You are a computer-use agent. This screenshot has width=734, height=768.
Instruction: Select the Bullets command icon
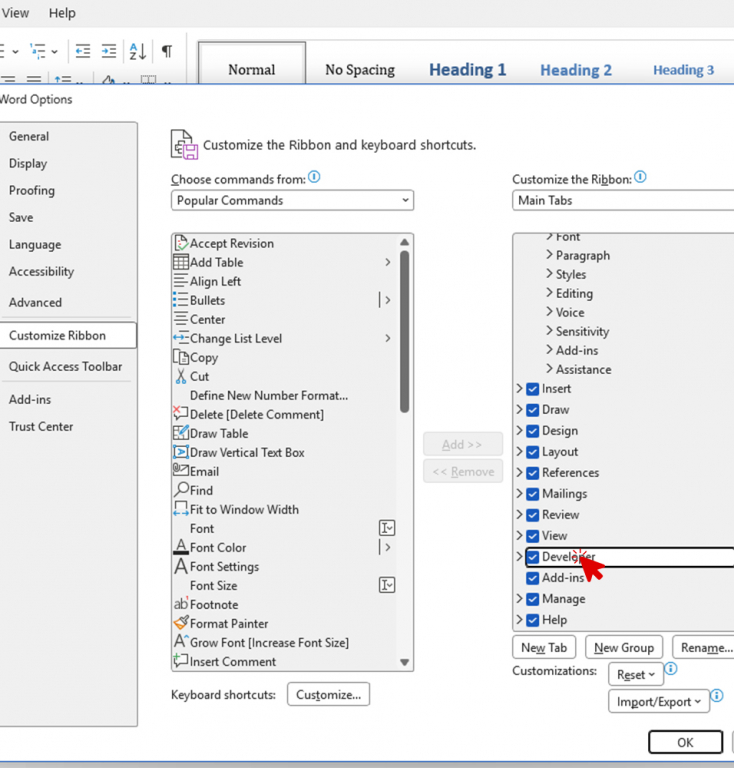click(x=181, y=300)
